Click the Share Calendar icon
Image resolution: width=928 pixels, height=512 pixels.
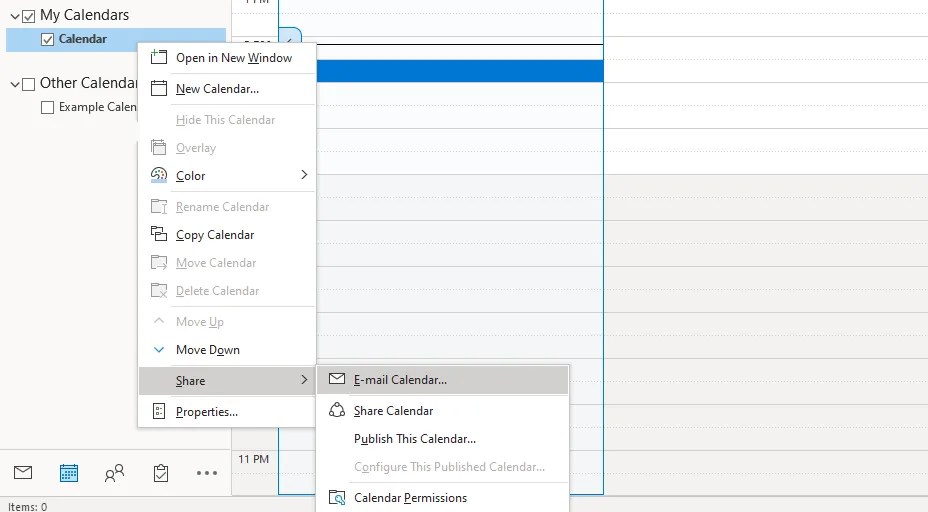(337, 410)
